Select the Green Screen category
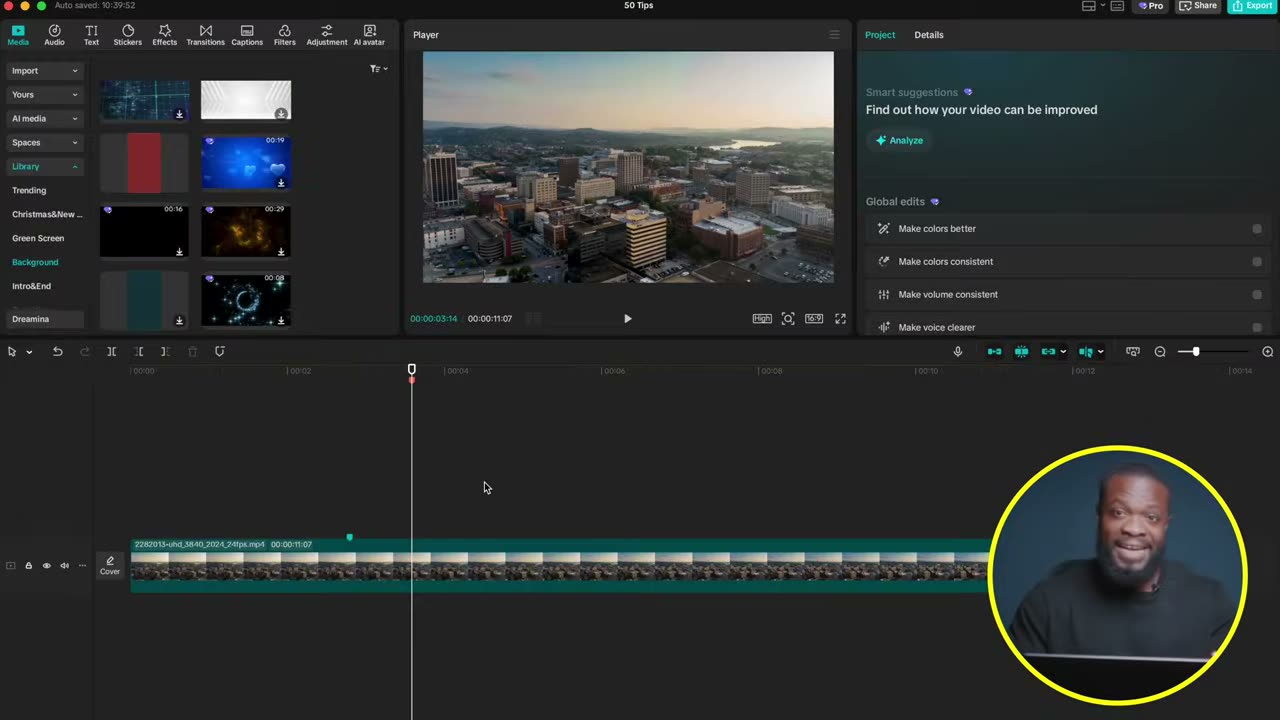This screenshot has height=720, width=1280. tap(38, 238)
